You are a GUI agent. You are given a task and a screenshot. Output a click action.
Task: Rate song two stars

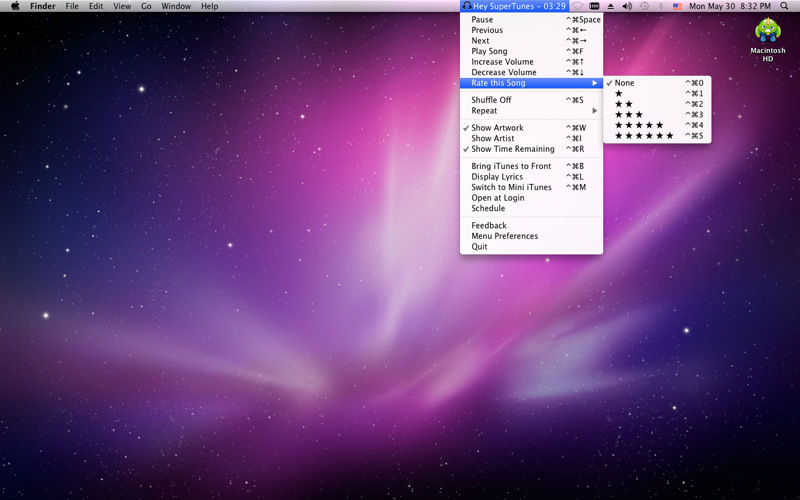[657, 104]
